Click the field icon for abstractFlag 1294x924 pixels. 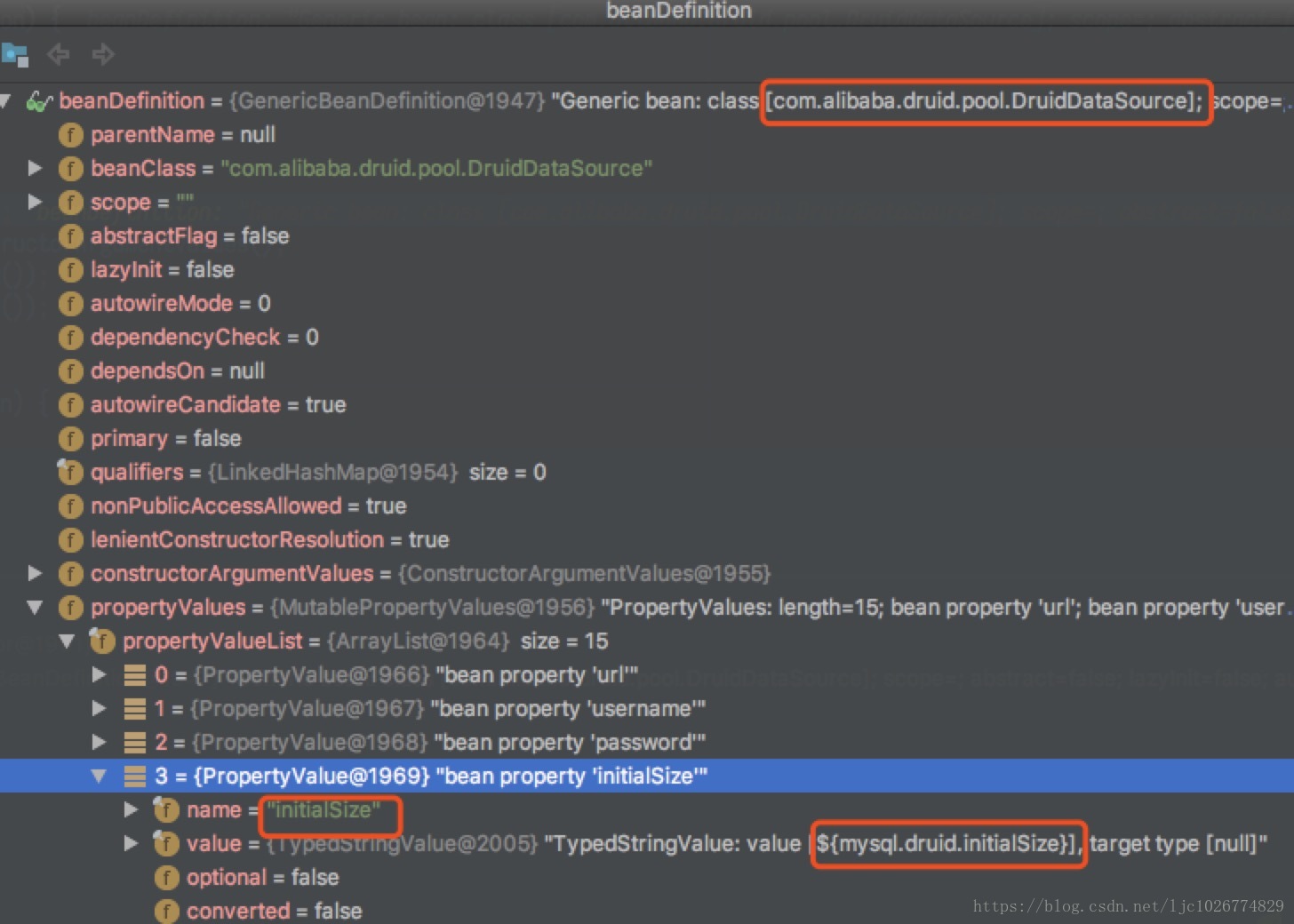coord(70,236)
